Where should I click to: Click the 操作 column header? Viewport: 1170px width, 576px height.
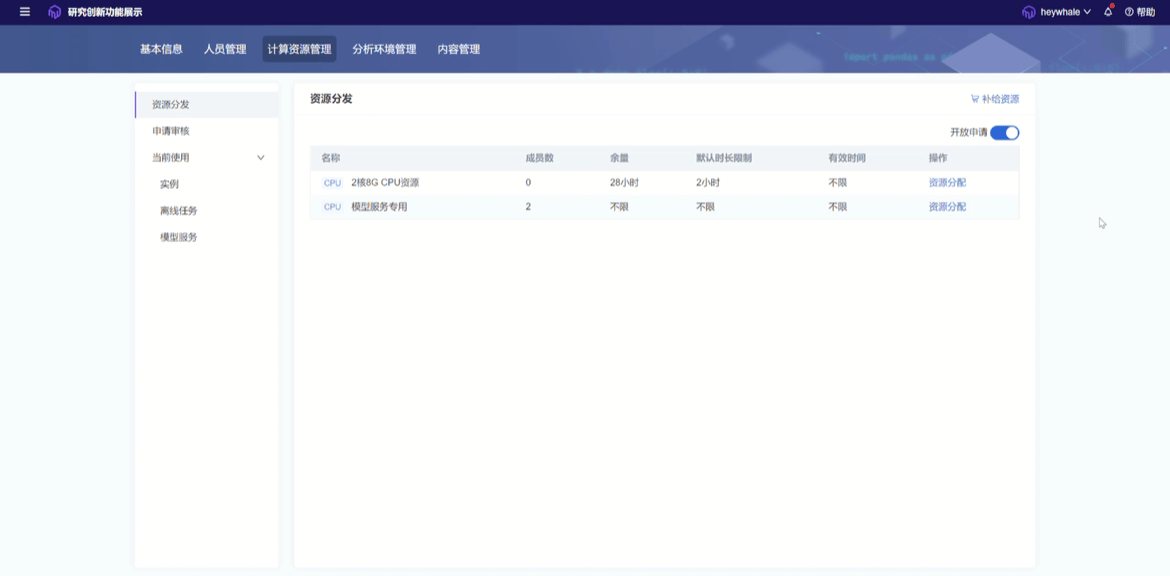point(938,158)
